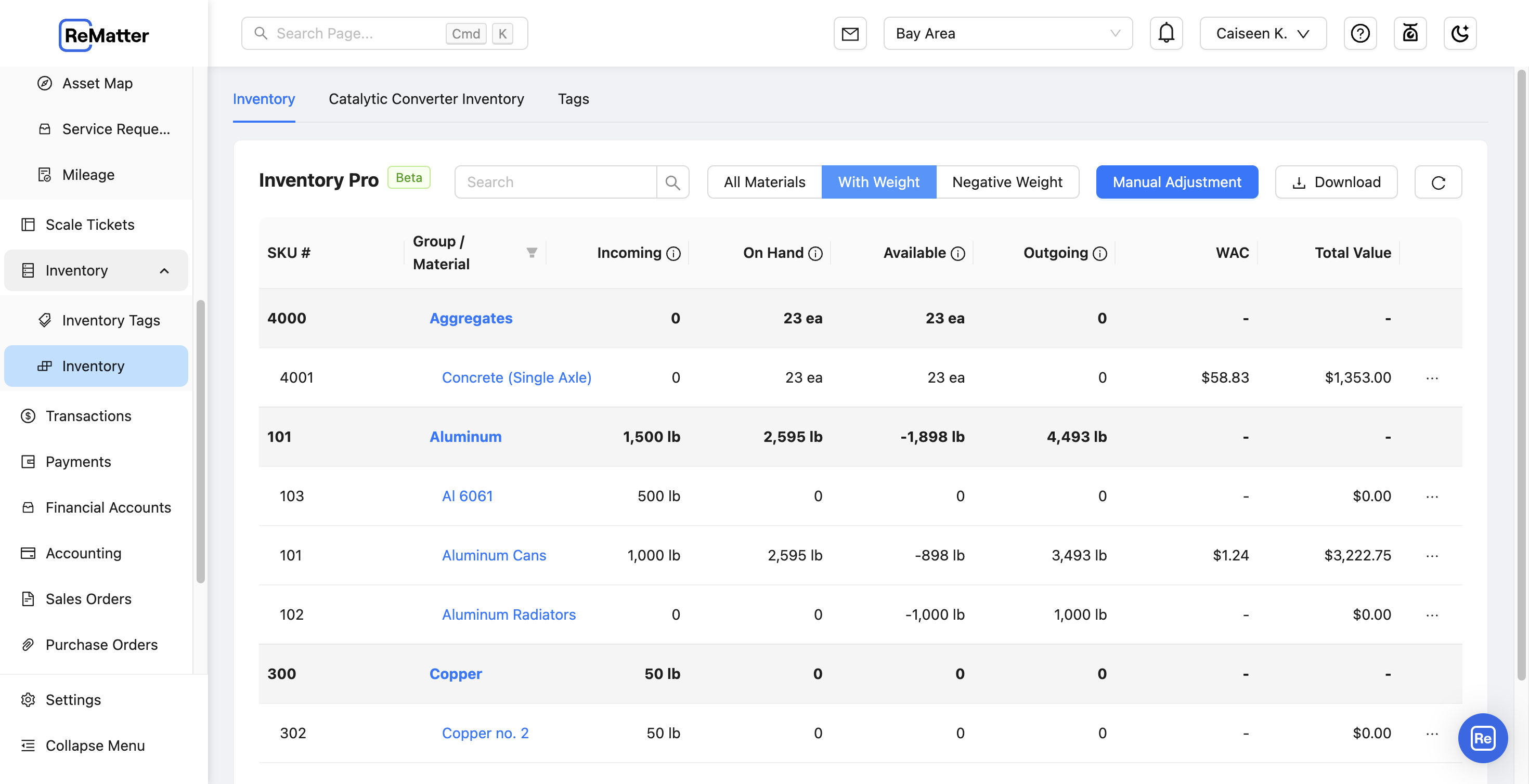
Task: Open the Aluminum Radiators material link
Action: point(509,615)
